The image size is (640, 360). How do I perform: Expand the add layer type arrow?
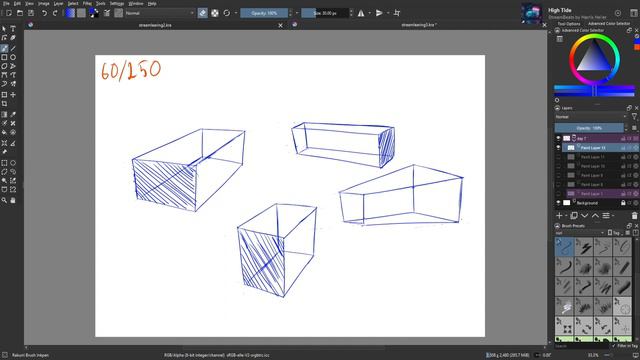pos(566,216)
